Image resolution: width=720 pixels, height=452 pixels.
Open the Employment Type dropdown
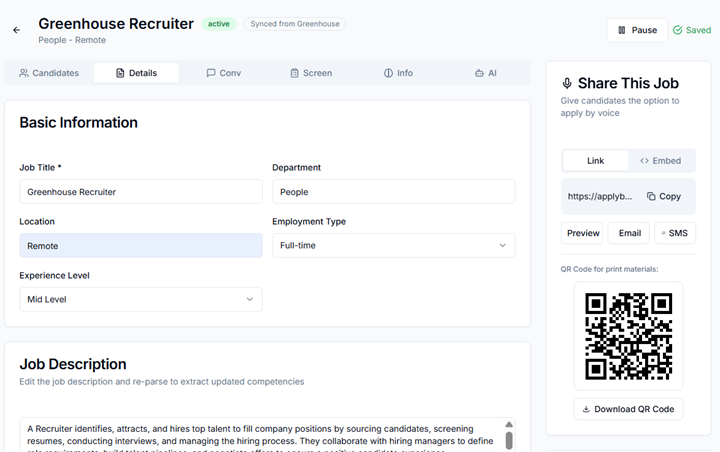[x=394, y=245]
